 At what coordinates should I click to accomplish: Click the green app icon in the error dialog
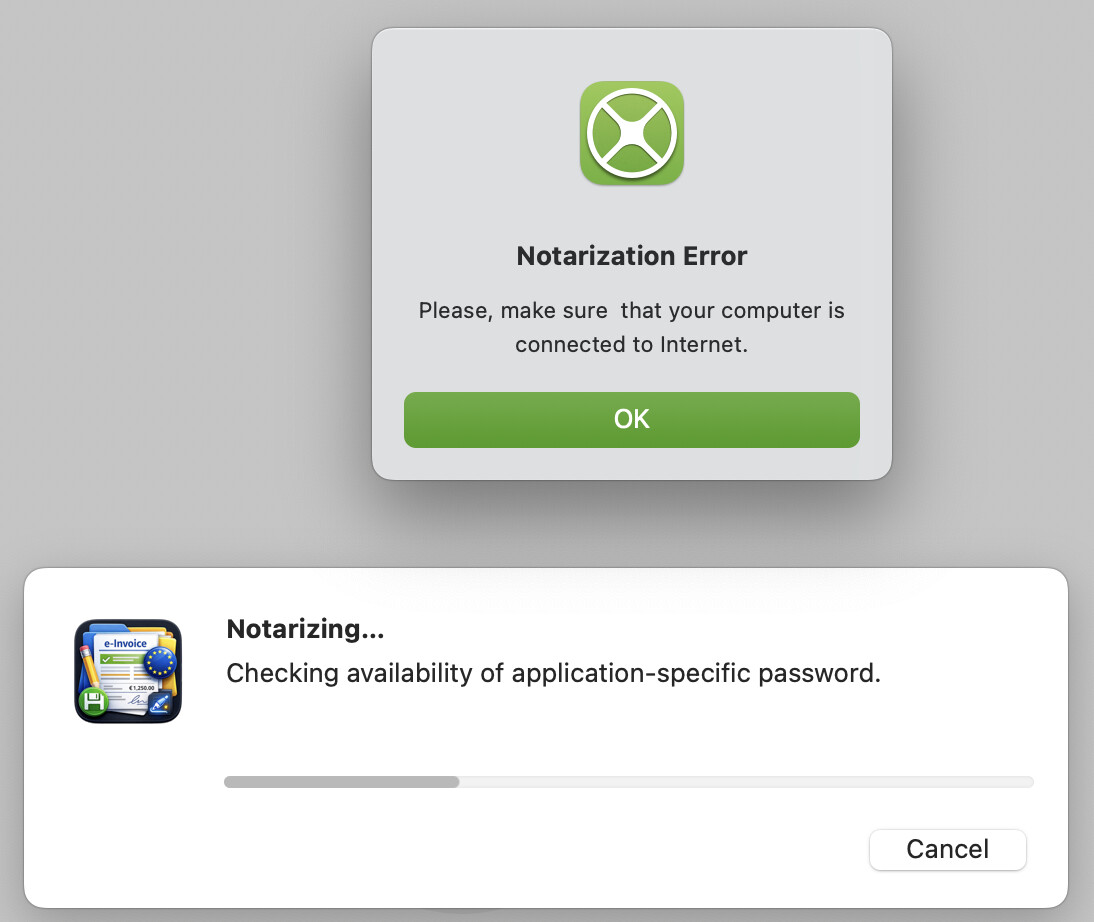pos(632,133)
